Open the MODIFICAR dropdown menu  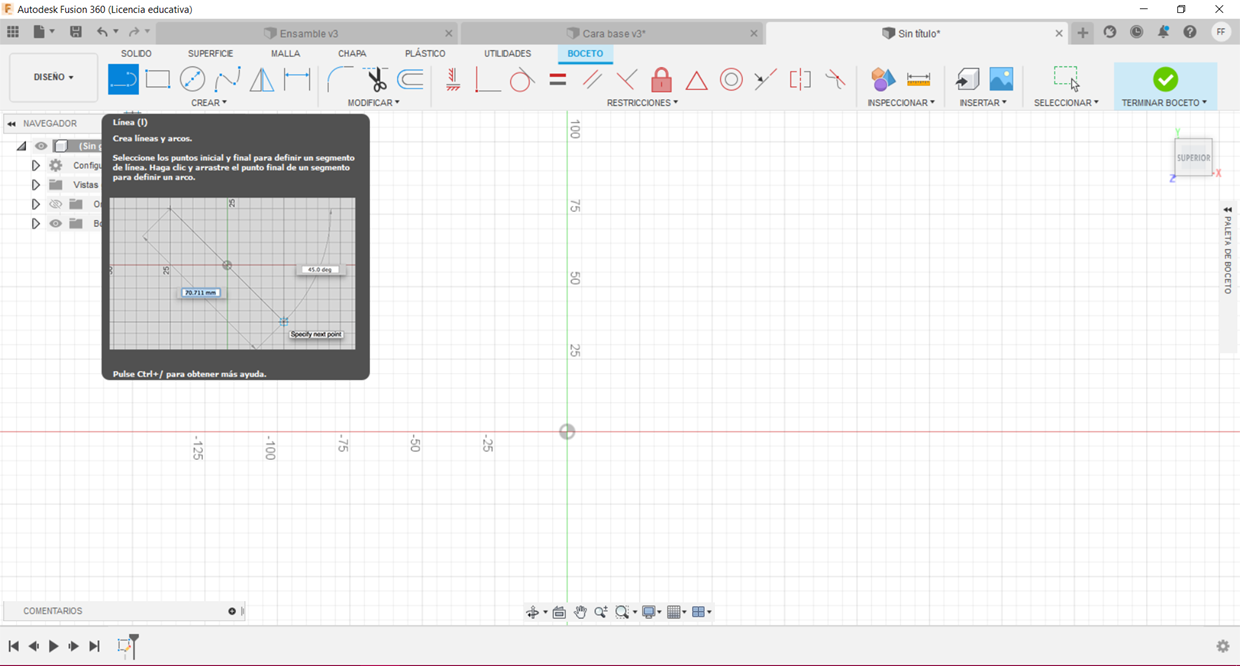[374, 102]
